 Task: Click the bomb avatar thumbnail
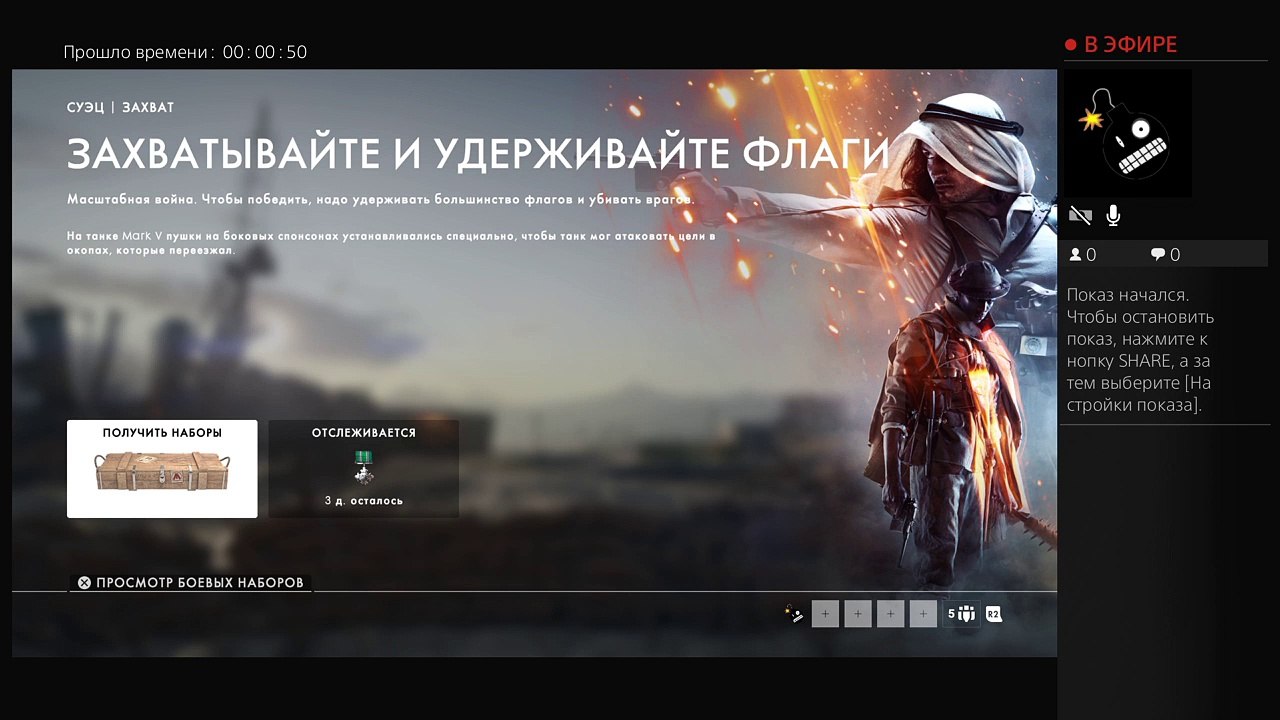(1126, 133)
